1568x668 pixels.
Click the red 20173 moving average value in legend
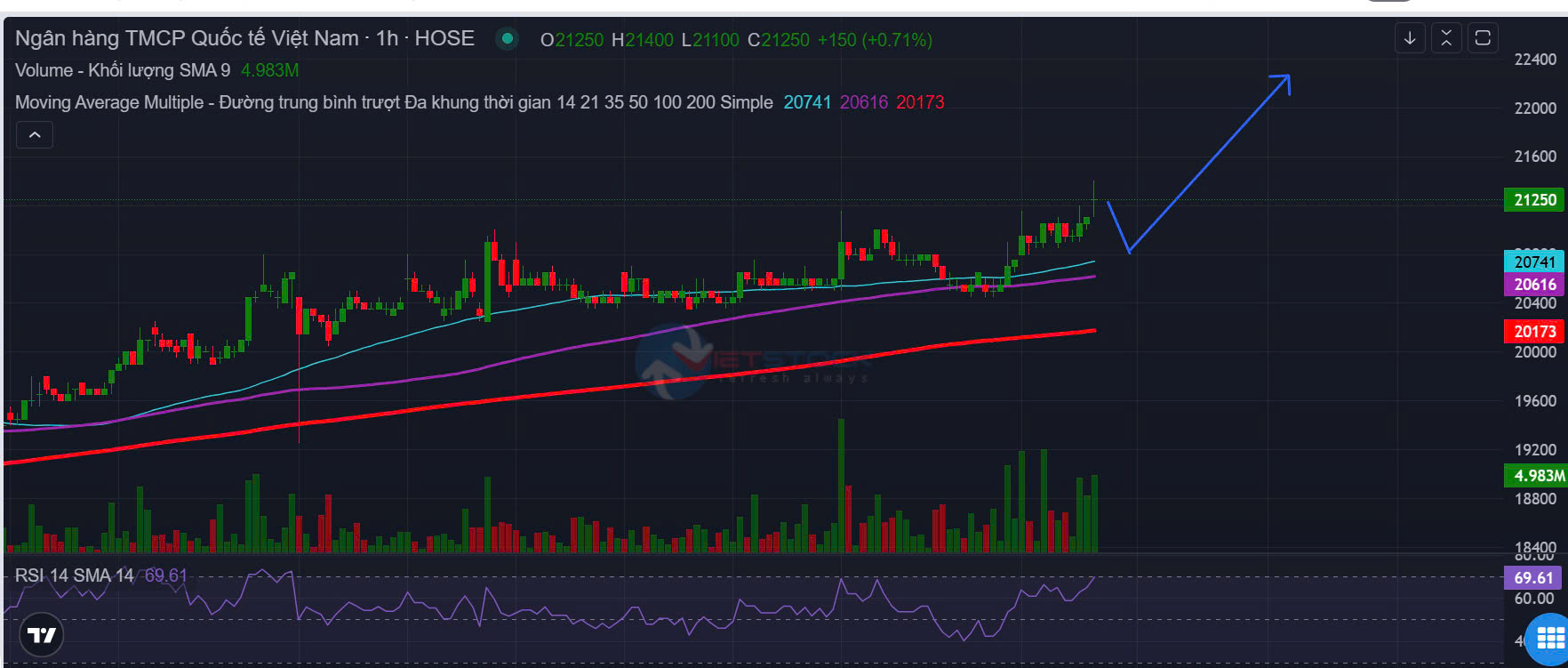point(920,102)
